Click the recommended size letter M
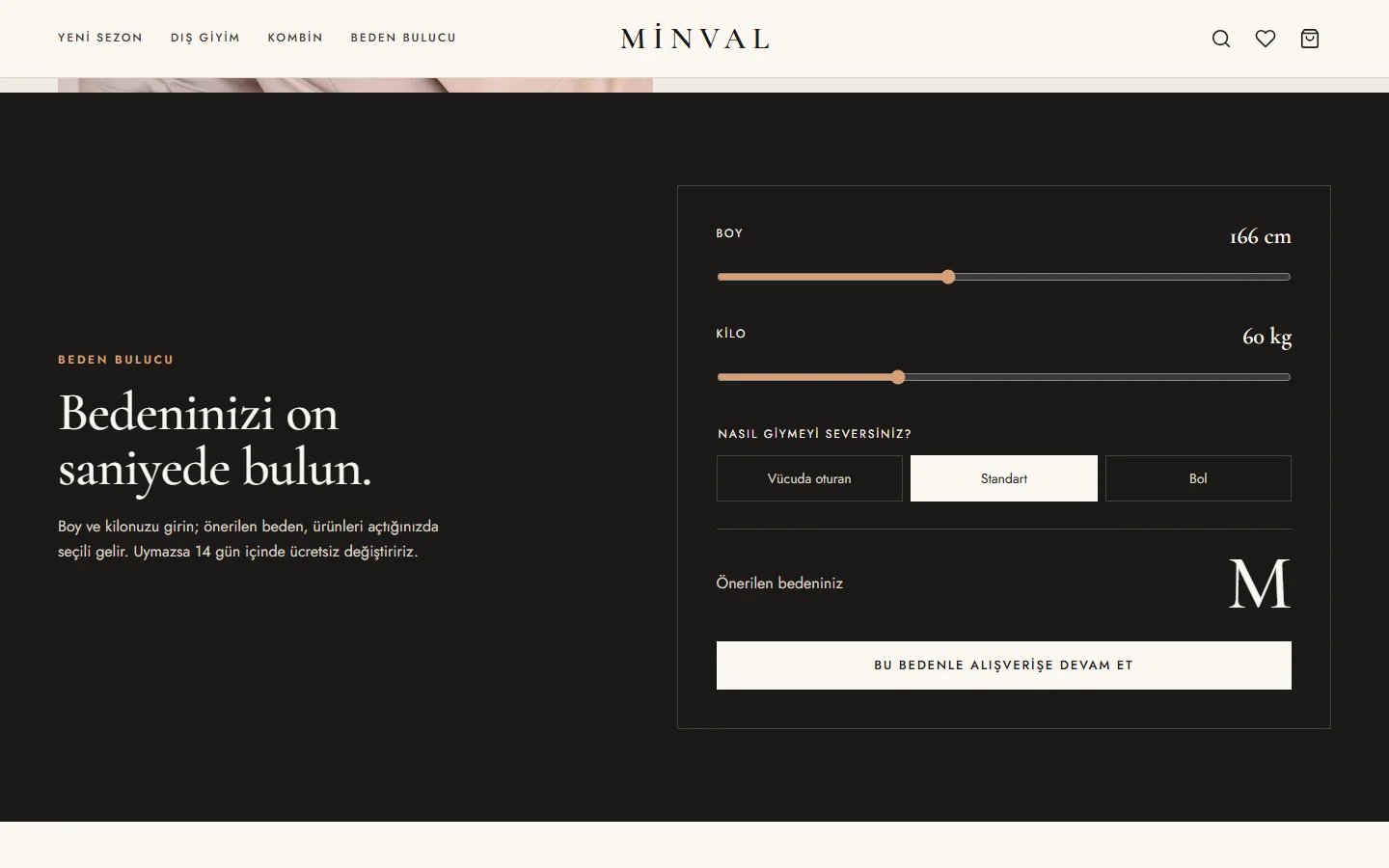 pyautogui.click(x=1260, y=583)
